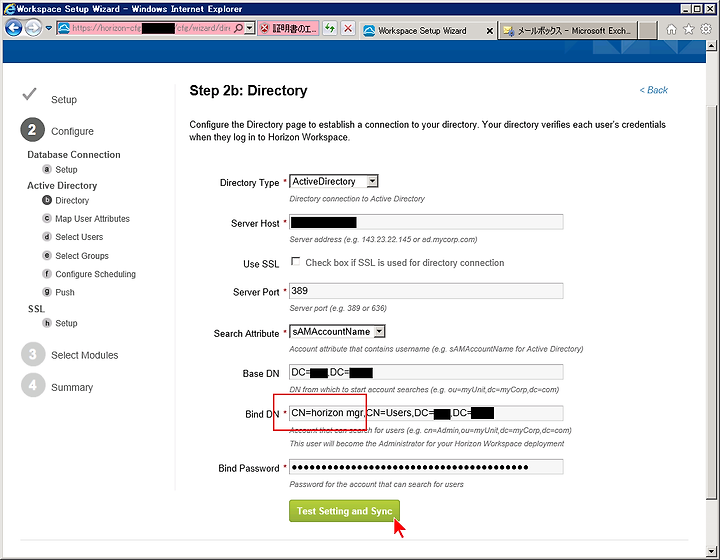The height and width of the screenshot is (560, 720).
Task: Open the recent pages dropdown arrow
Action: (49, 28)
